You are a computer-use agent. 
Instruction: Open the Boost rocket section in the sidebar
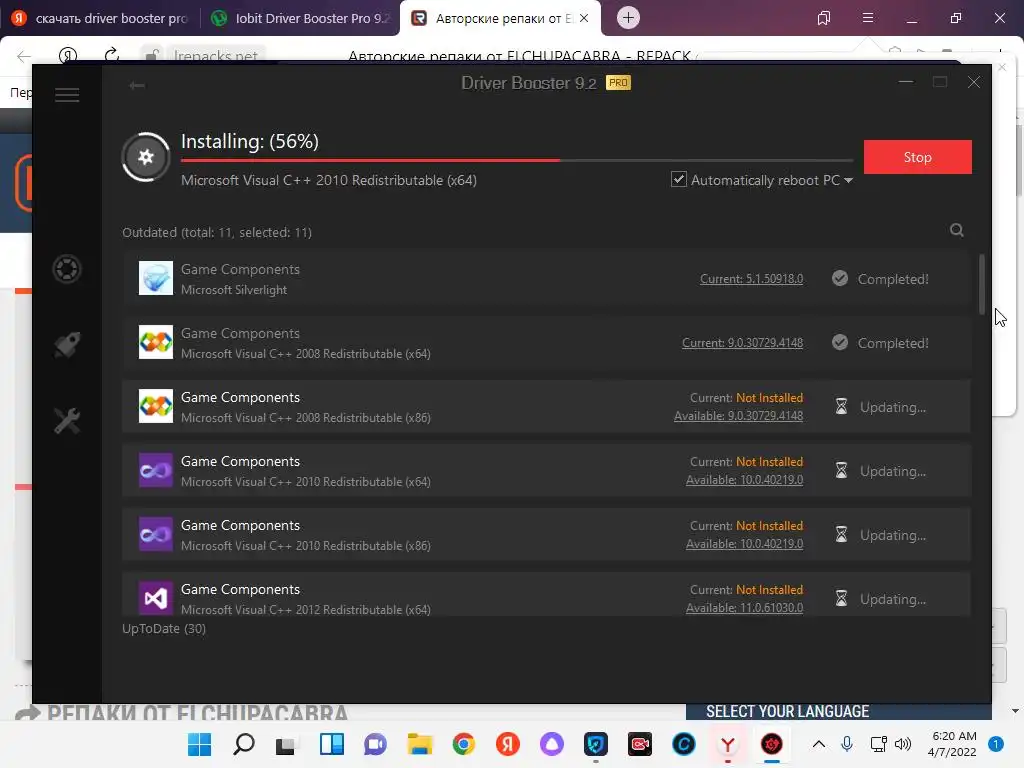[x=67, y=345]
